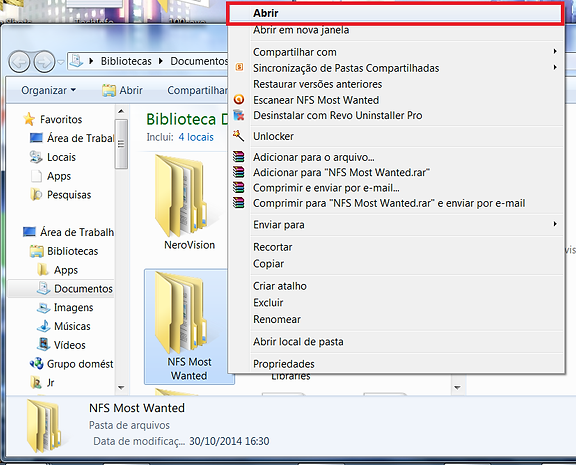Image resolution: width=576 pixels, height=465 pixels.
Task: Select the Área de Trabalho root node
Action: (x=68, y=232)
